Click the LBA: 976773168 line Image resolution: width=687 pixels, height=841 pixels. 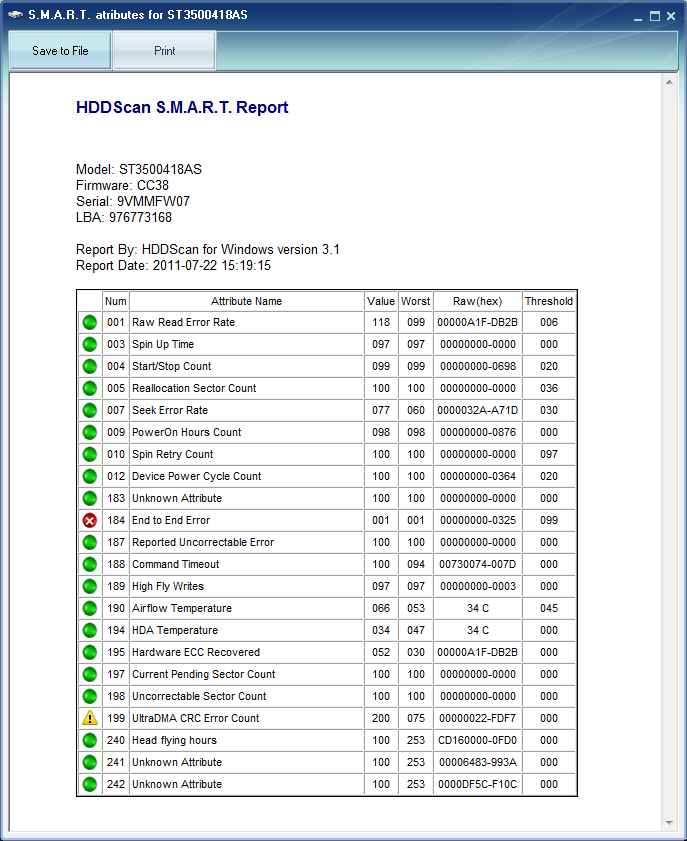[x=124, y=218]
